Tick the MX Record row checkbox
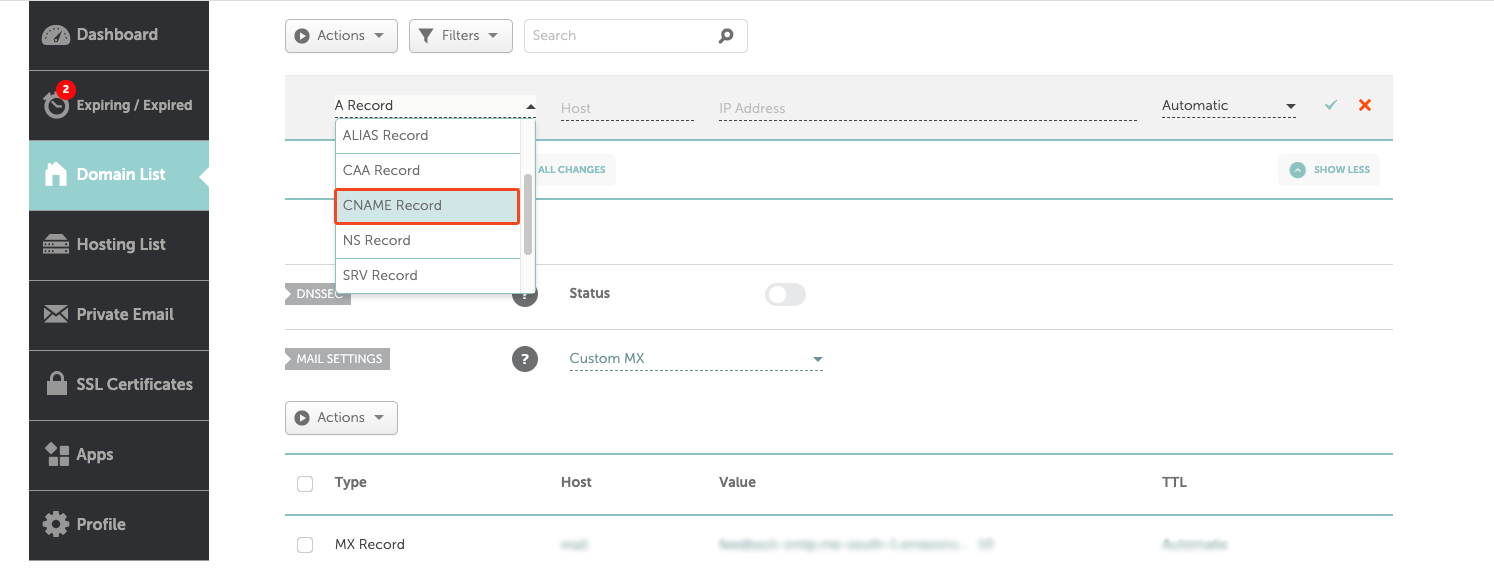The image size is (1494, 573). [305, 545]
